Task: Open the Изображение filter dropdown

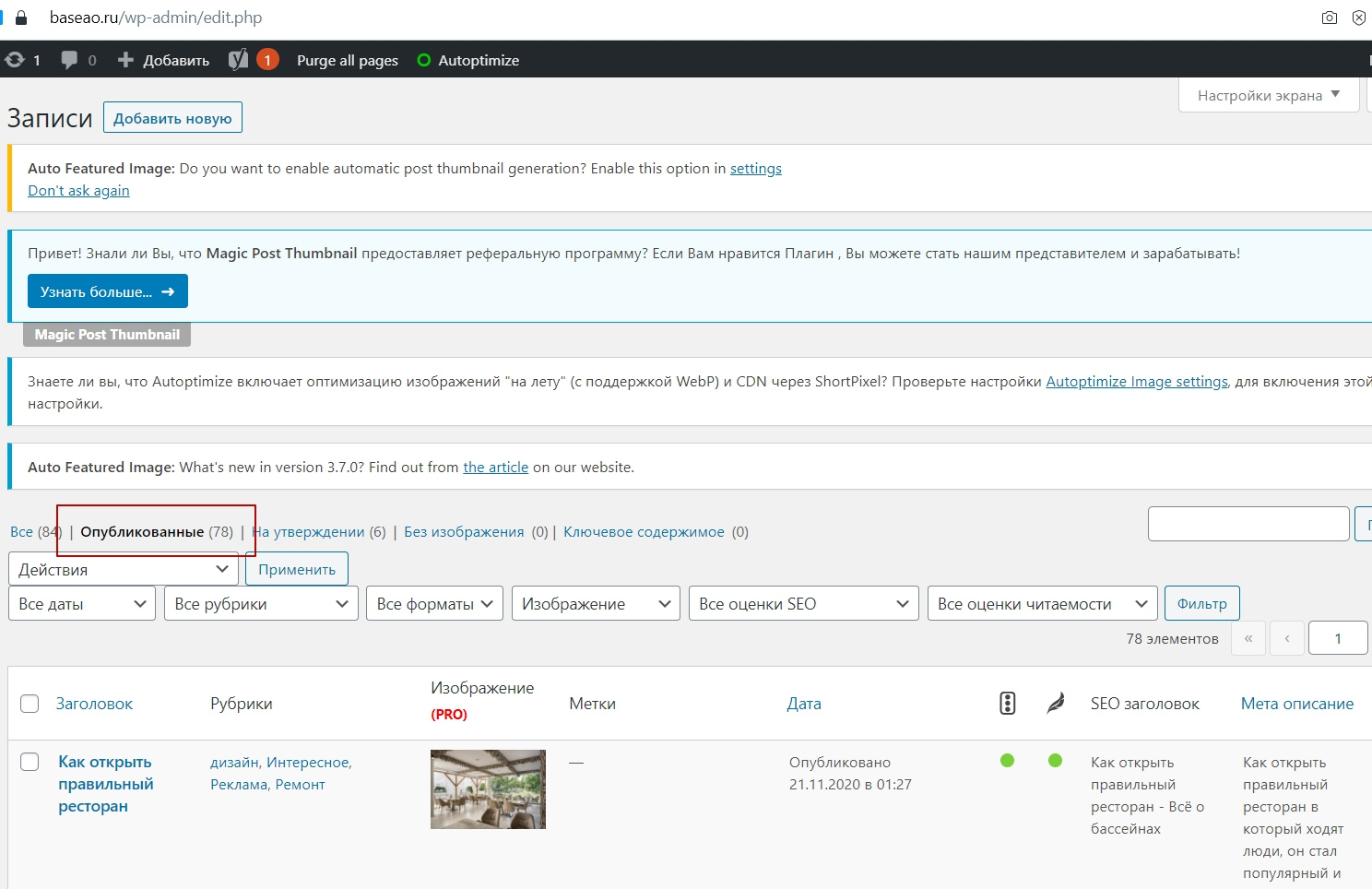Action: (x=596, y=604)
